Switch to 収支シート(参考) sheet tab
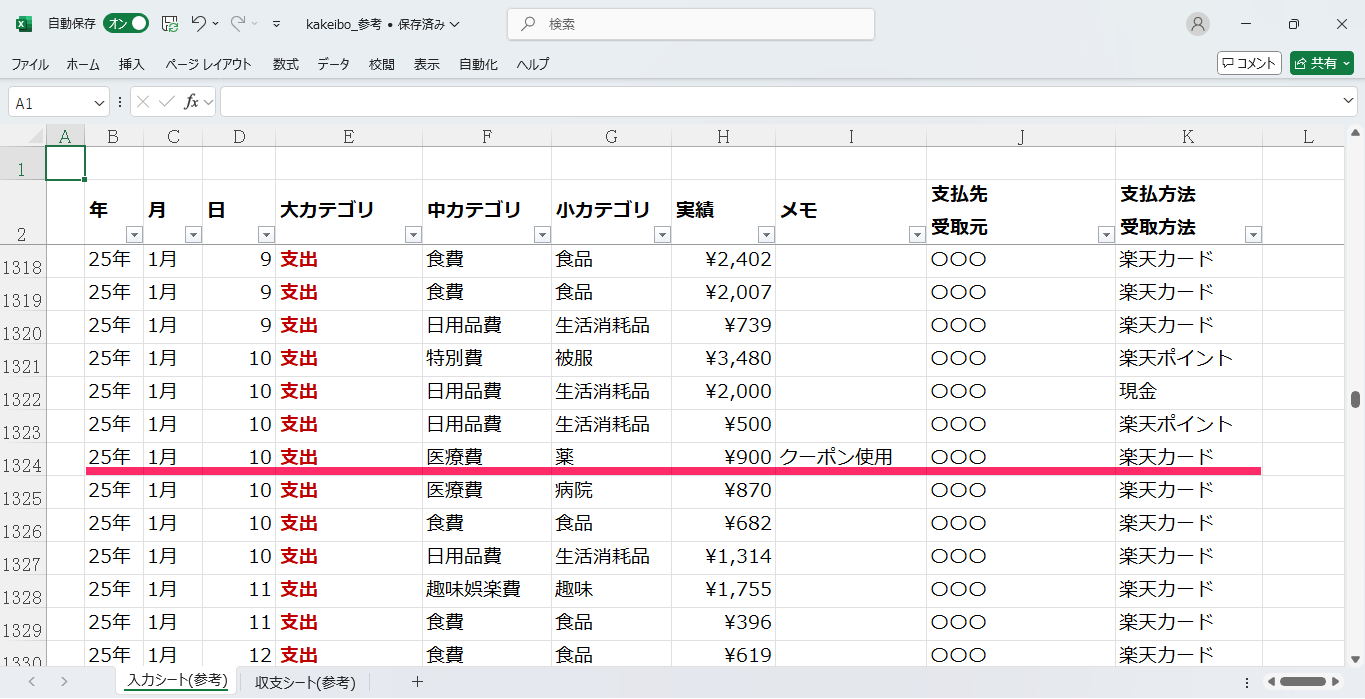Screen dimensions: 1365x699 point(305,682)
